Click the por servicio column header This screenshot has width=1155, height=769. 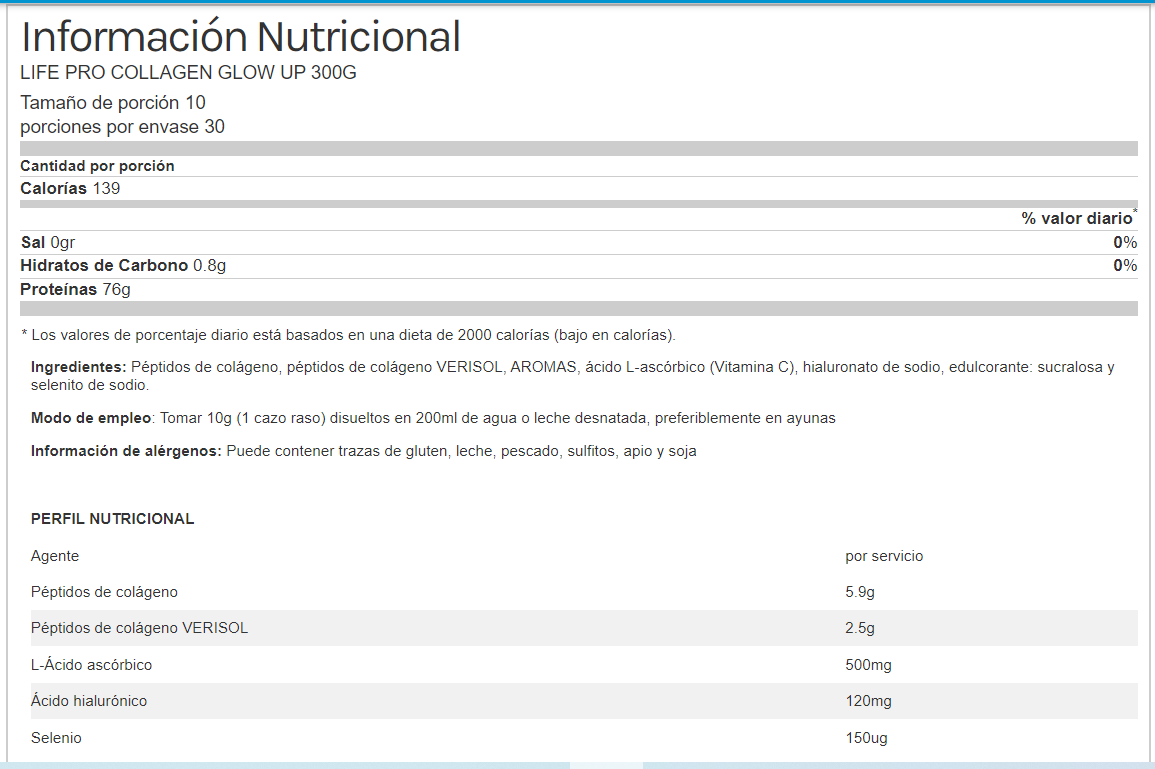884,556
